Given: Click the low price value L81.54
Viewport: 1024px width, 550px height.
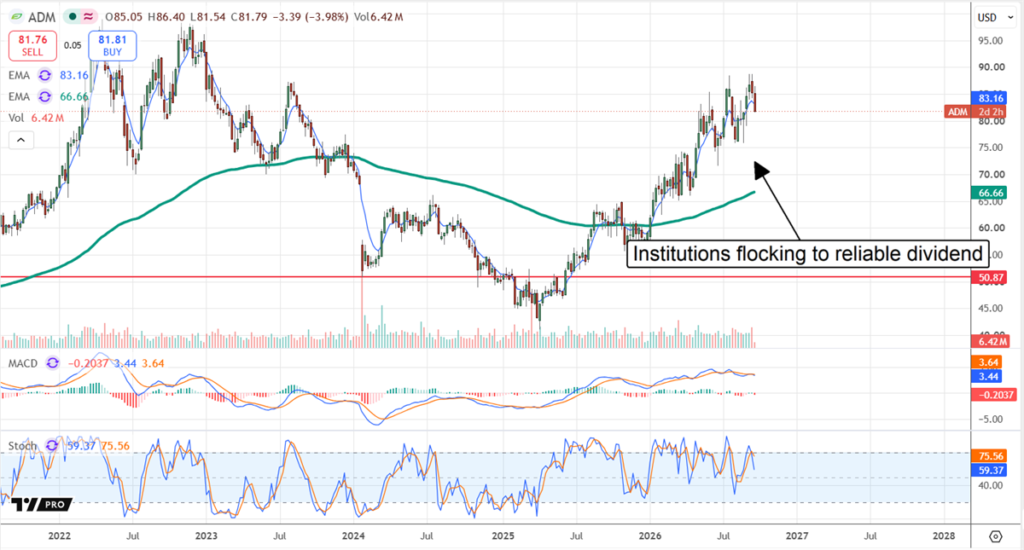Looking at the screenshot, I should tap(208, 17).
